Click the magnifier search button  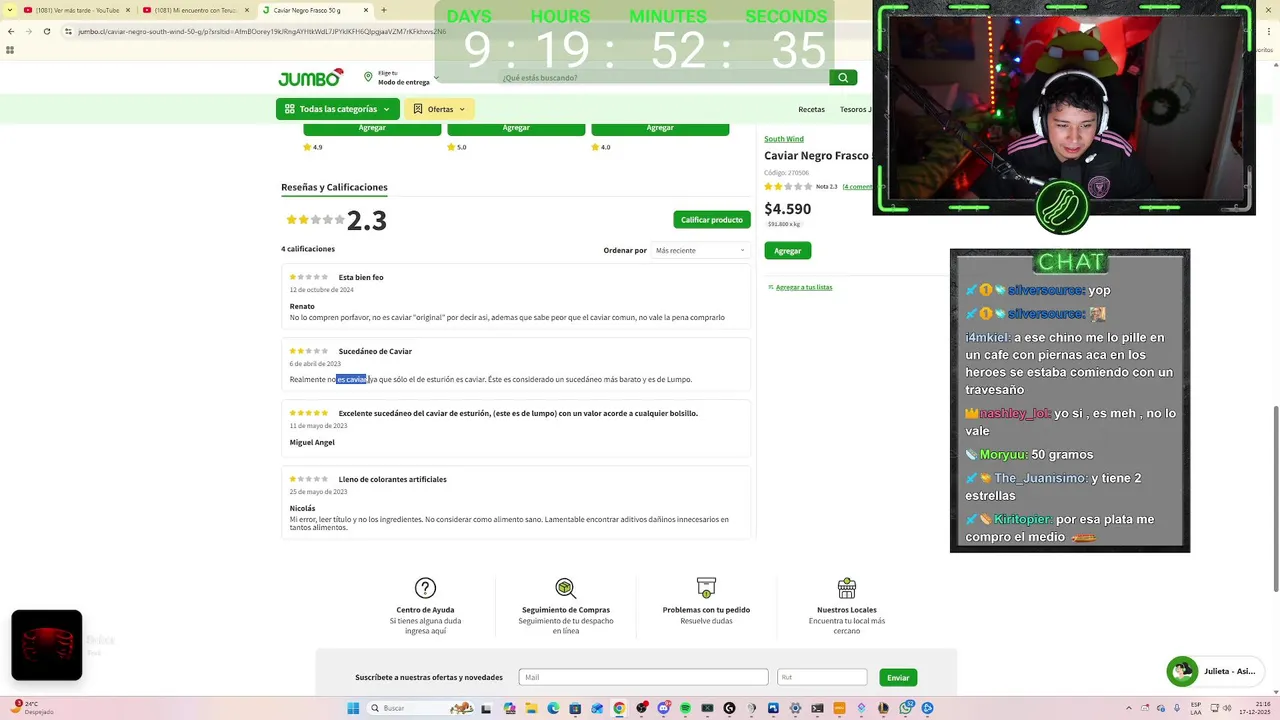click(843, 77)
